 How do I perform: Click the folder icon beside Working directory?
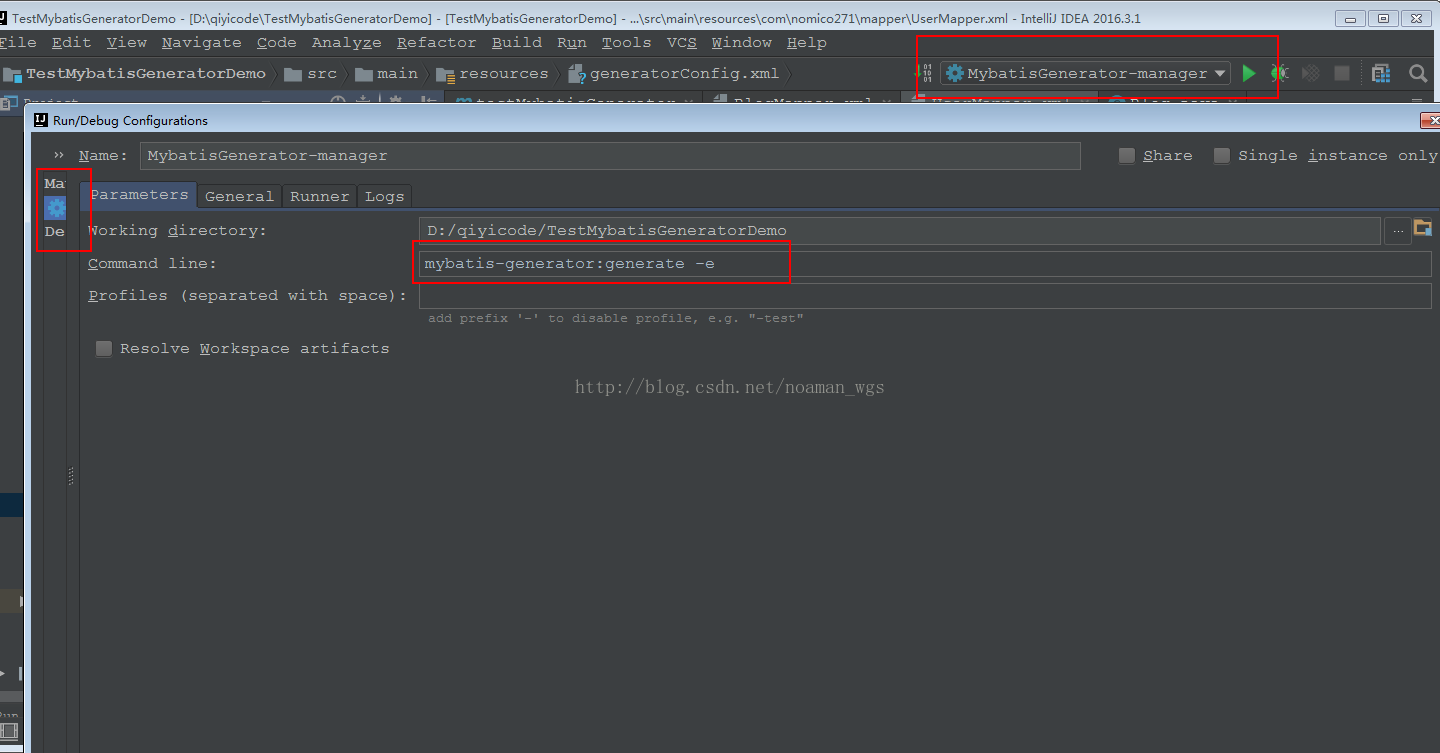pos(1423,229)
